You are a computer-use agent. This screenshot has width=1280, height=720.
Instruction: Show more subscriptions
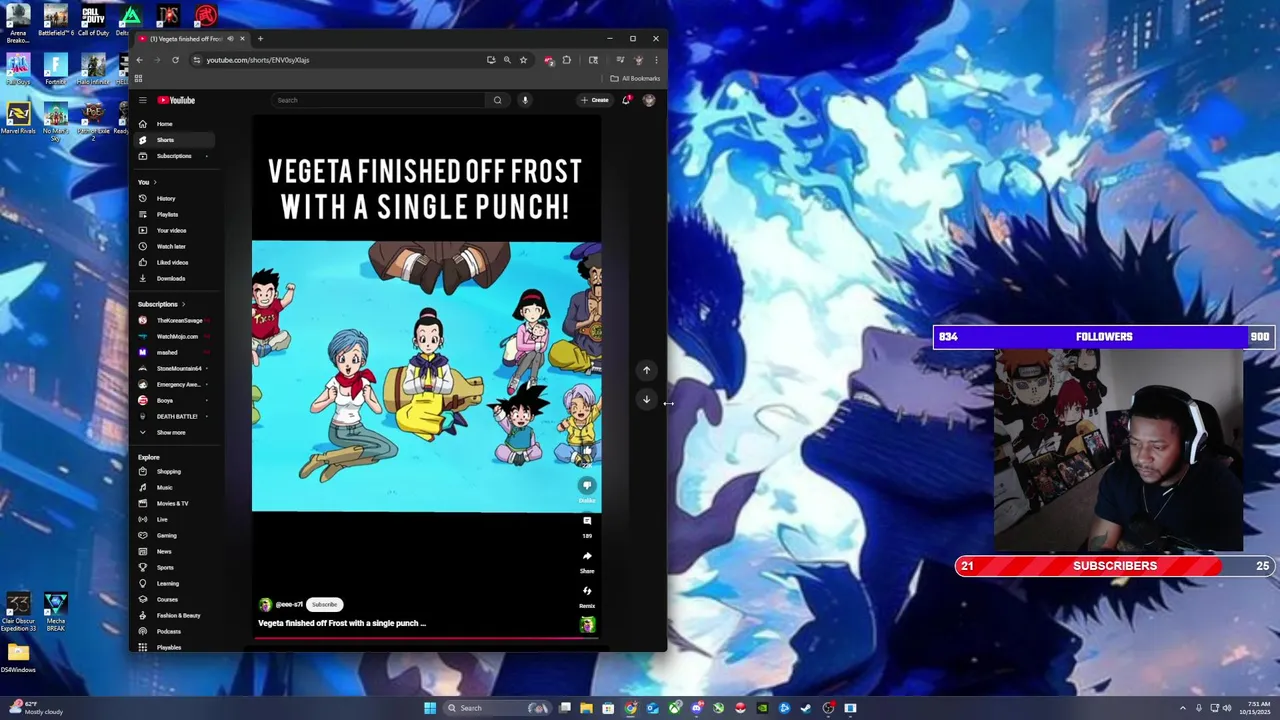pos(174,432)
